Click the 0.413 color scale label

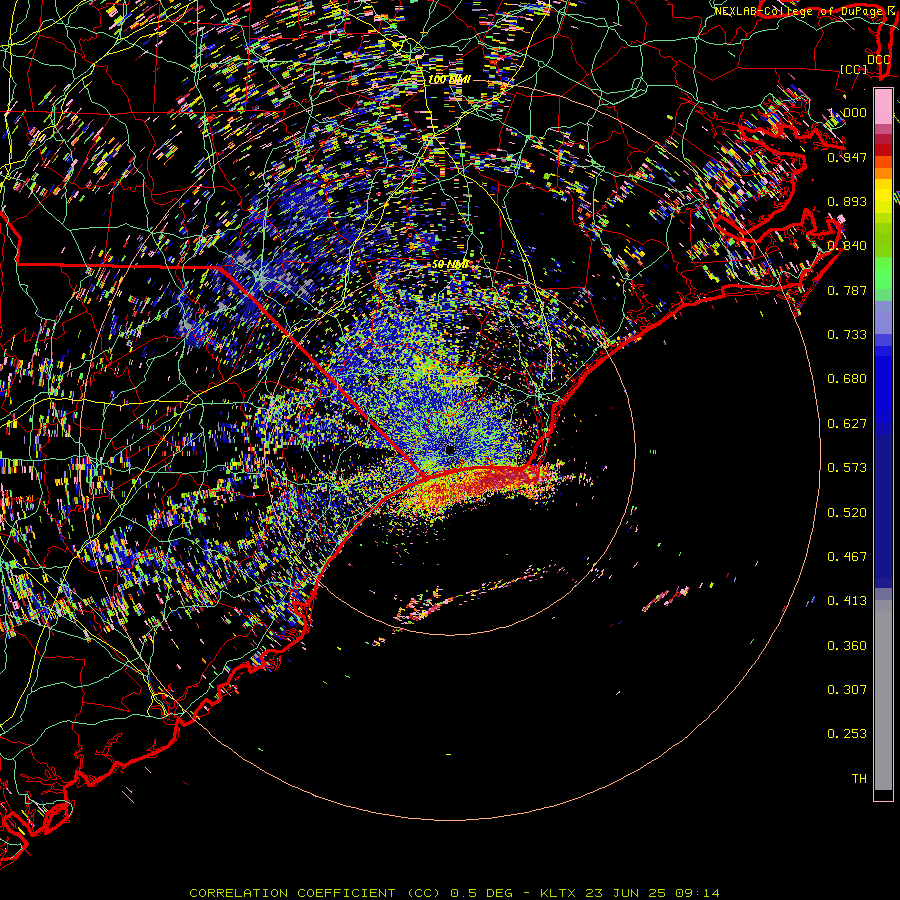pyautogui.click(x=847, y=601)
